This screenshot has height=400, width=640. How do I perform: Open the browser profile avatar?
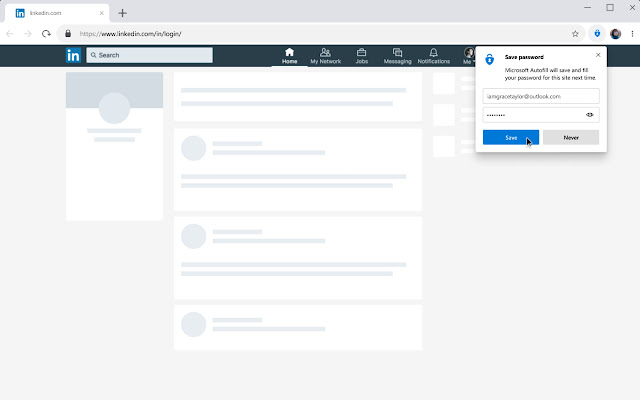coord(616,34)
